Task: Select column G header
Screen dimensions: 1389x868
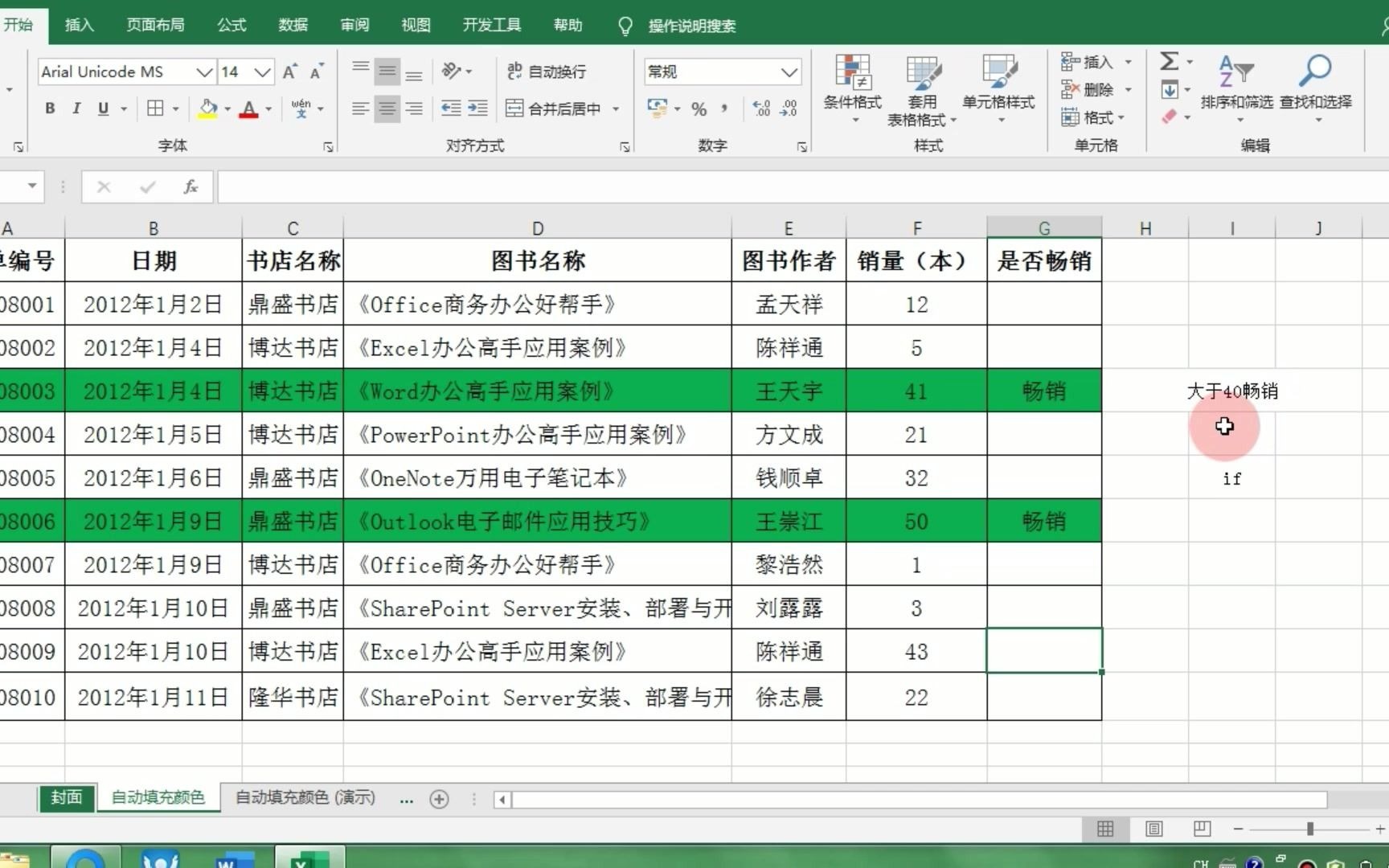Action: (1044, 228)
